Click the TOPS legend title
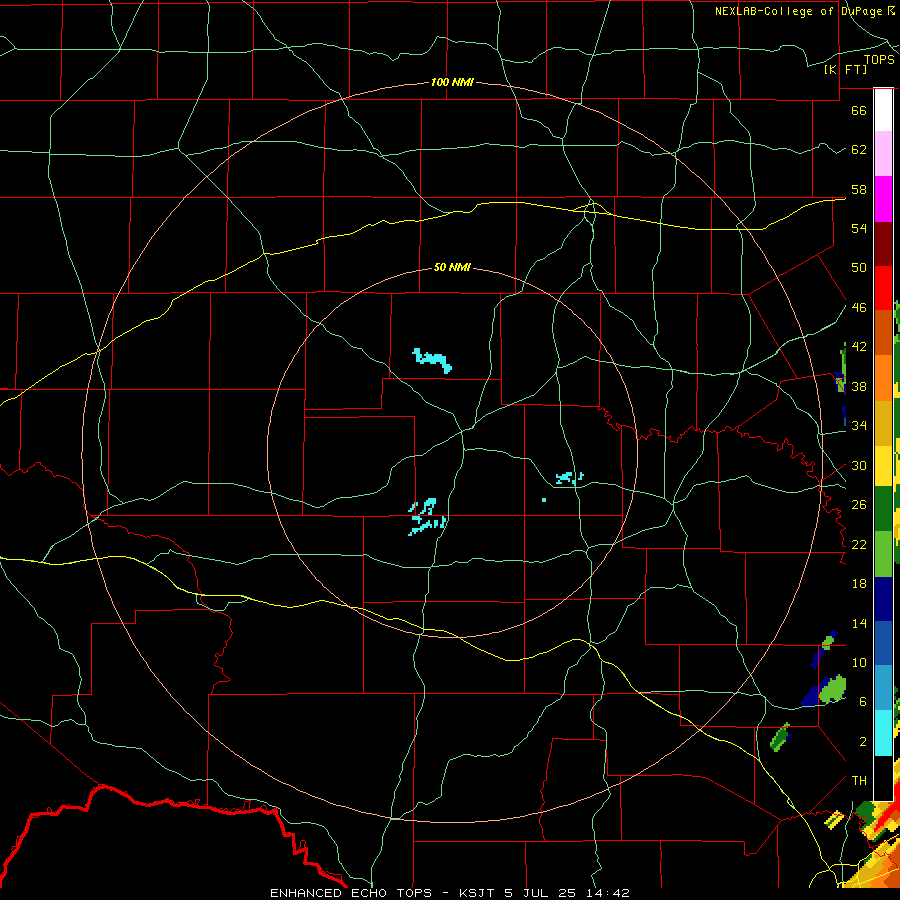The image size is (900, 900). [879, 60]
